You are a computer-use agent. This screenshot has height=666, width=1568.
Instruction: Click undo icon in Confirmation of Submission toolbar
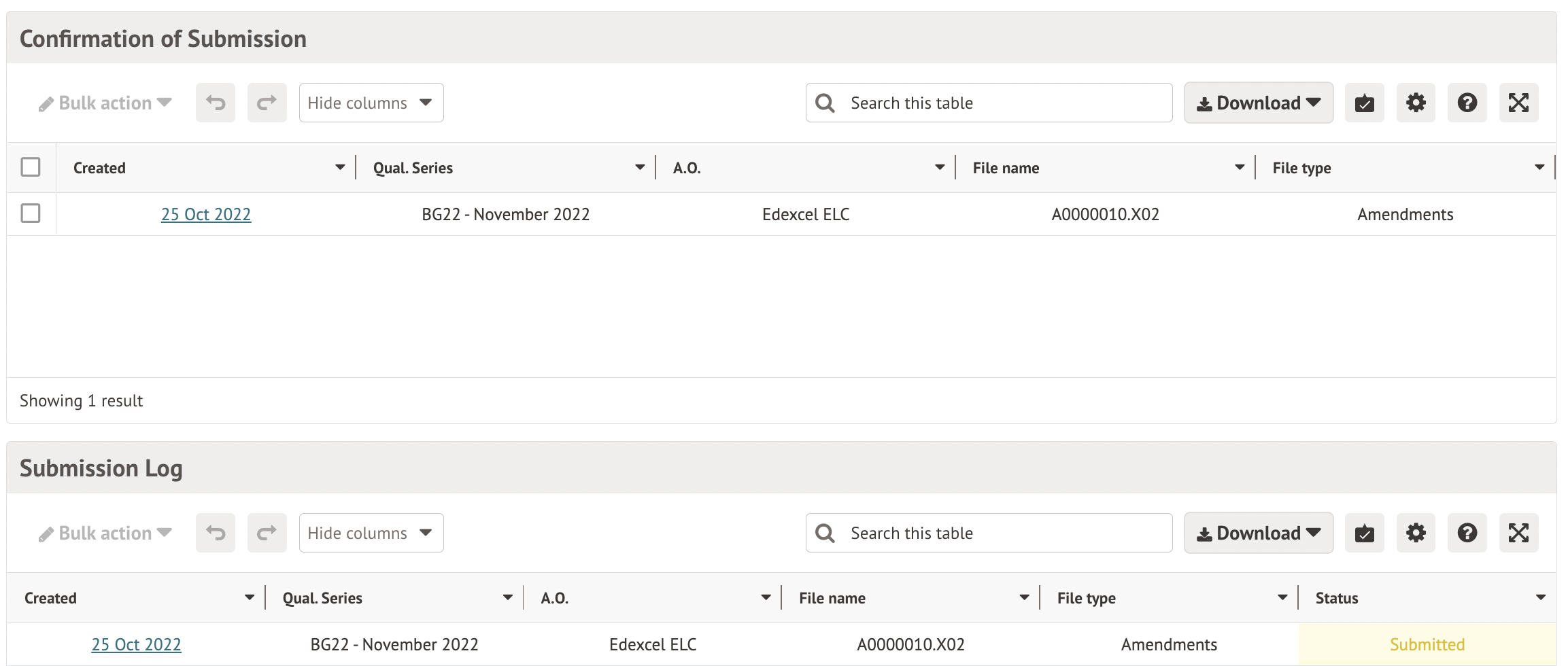[x=216, y=103]
